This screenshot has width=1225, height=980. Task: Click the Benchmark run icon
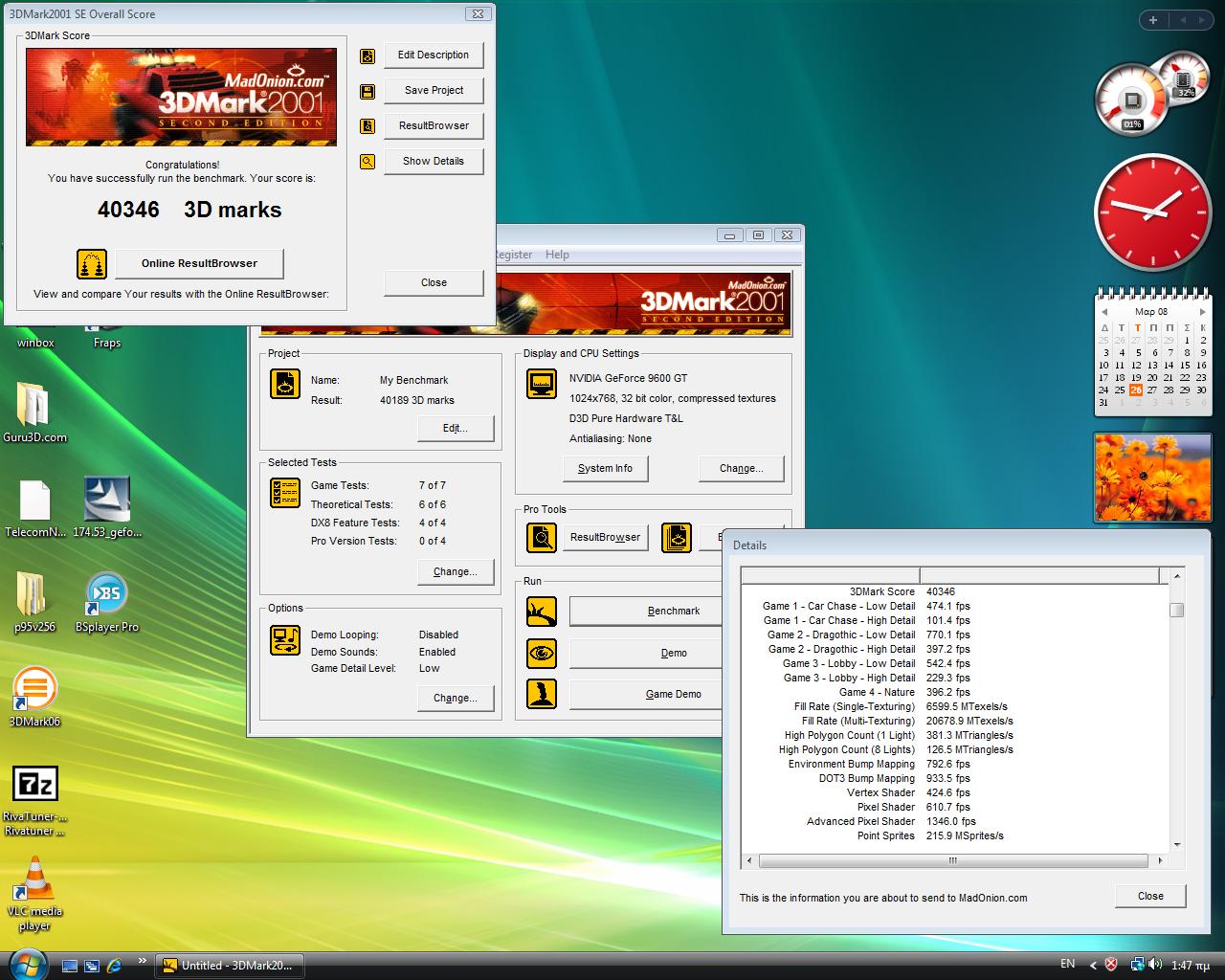pyautogui.click(x=542, y=611)
